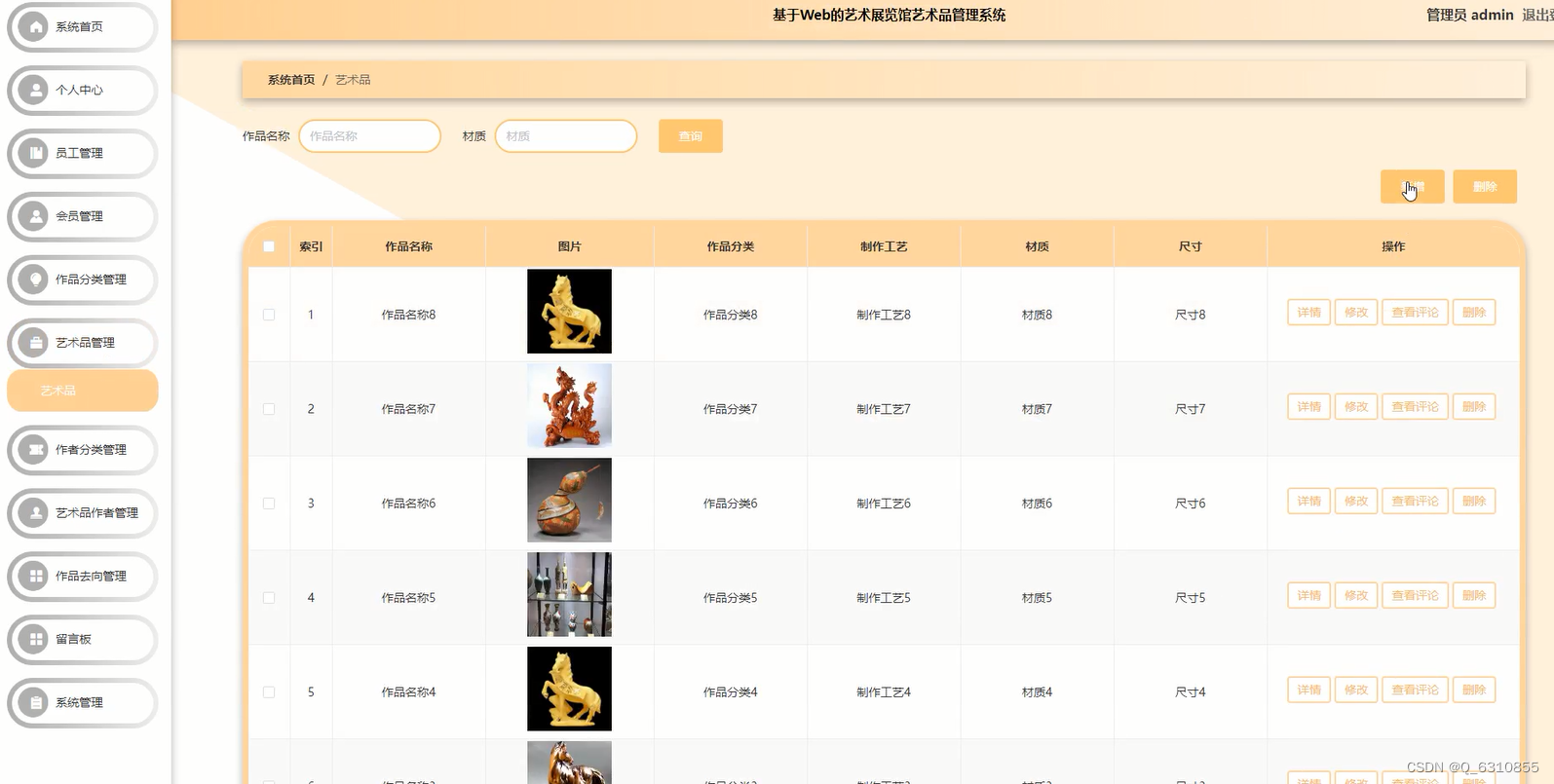
Task: Select the 艺术品 submenu item
Action: (83, 391)
